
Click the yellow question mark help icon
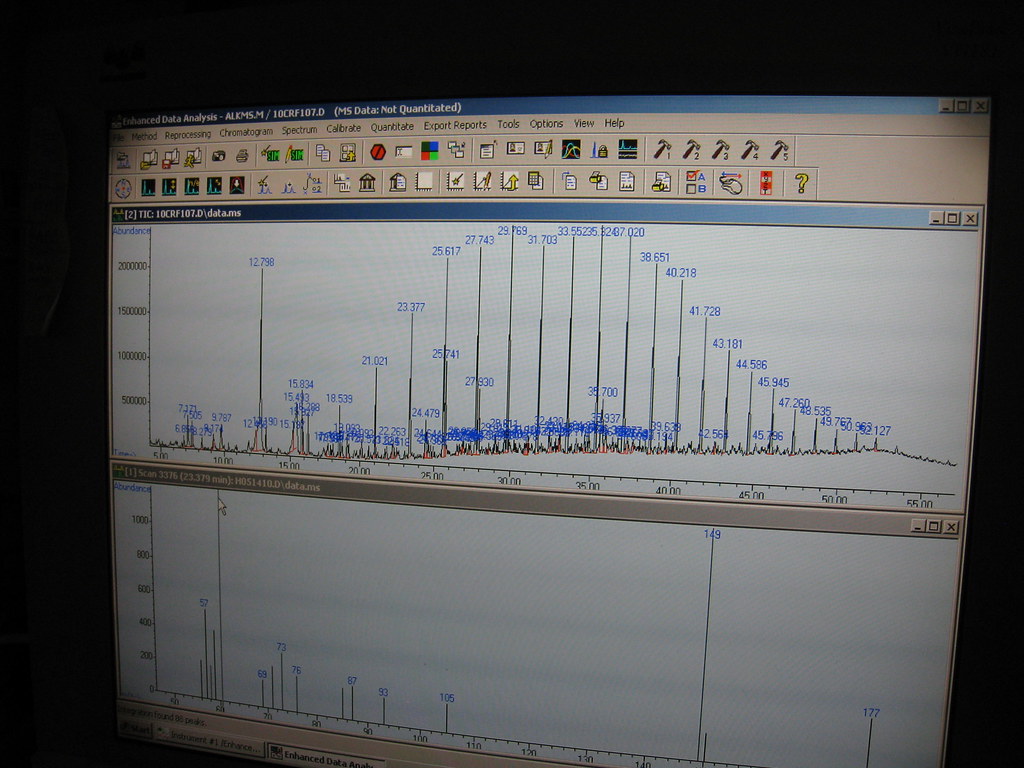(800, 183)
